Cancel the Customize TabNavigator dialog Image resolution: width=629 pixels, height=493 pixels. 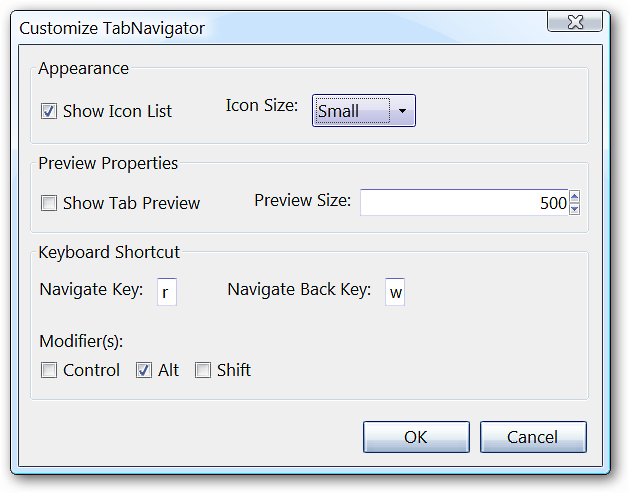(x=532, y=437)
